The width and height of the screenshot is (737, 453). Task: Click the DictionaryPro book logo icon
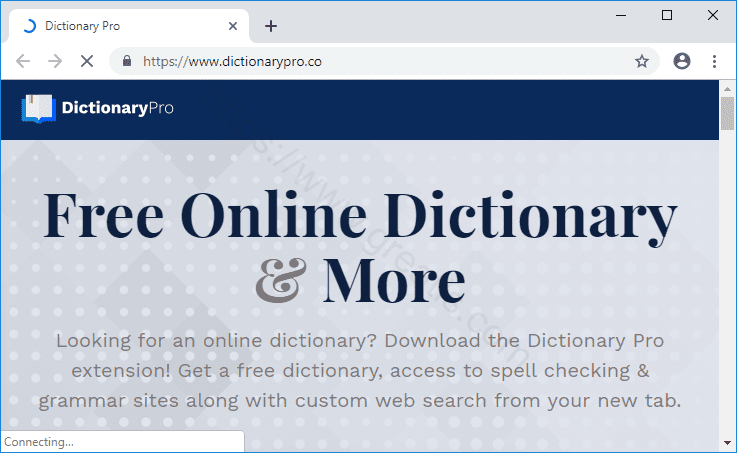tap(38, 108)
